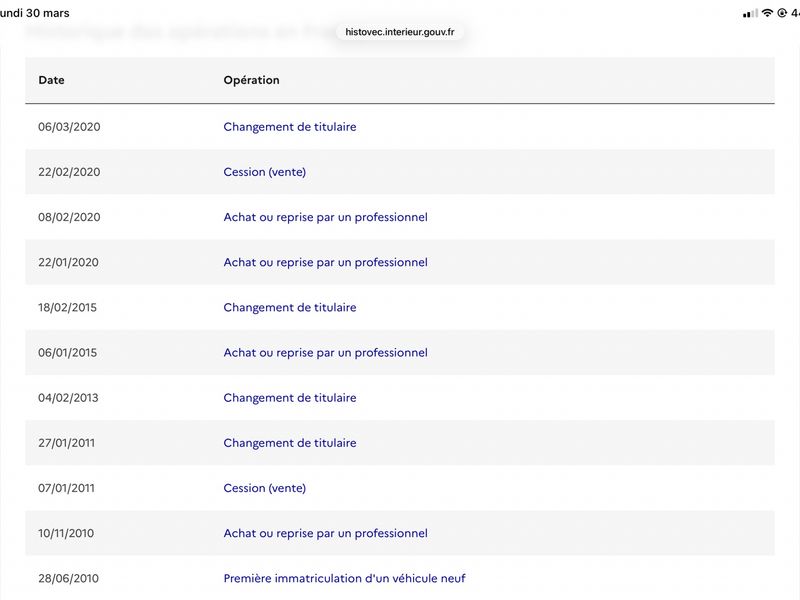Screen dimensions: 800x600
Task: Open Cession (vente) dated 07/01/2011
Action: point(264,488)
